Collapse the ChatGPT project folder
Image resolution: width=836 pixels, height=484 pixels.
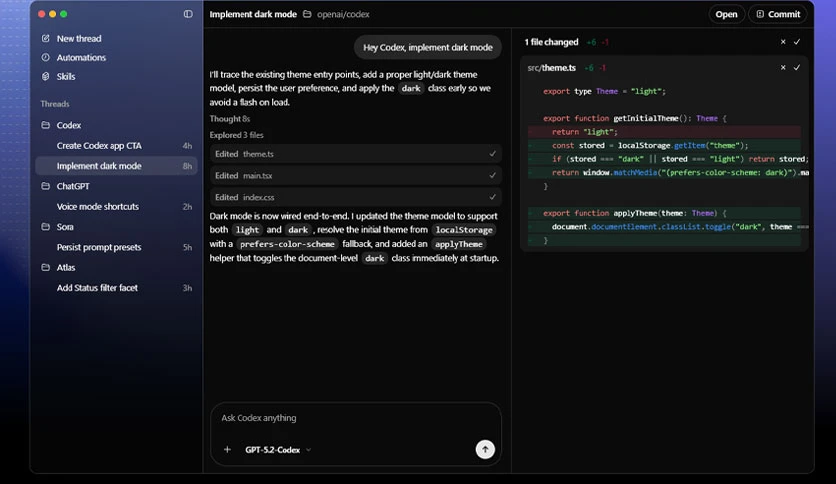click(73, 186)
